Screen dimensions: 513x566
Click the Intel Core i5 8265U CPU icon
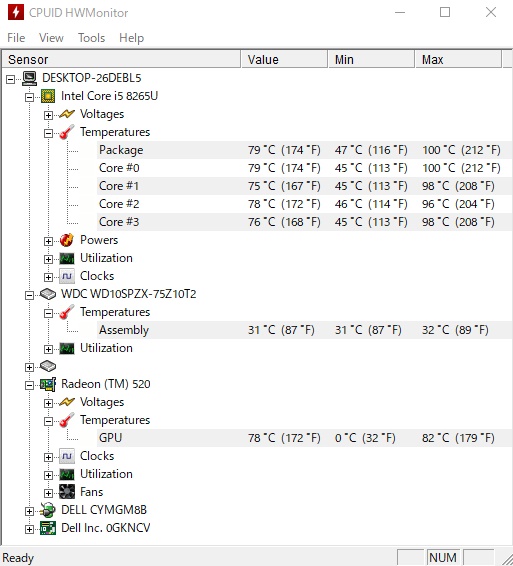48,96
